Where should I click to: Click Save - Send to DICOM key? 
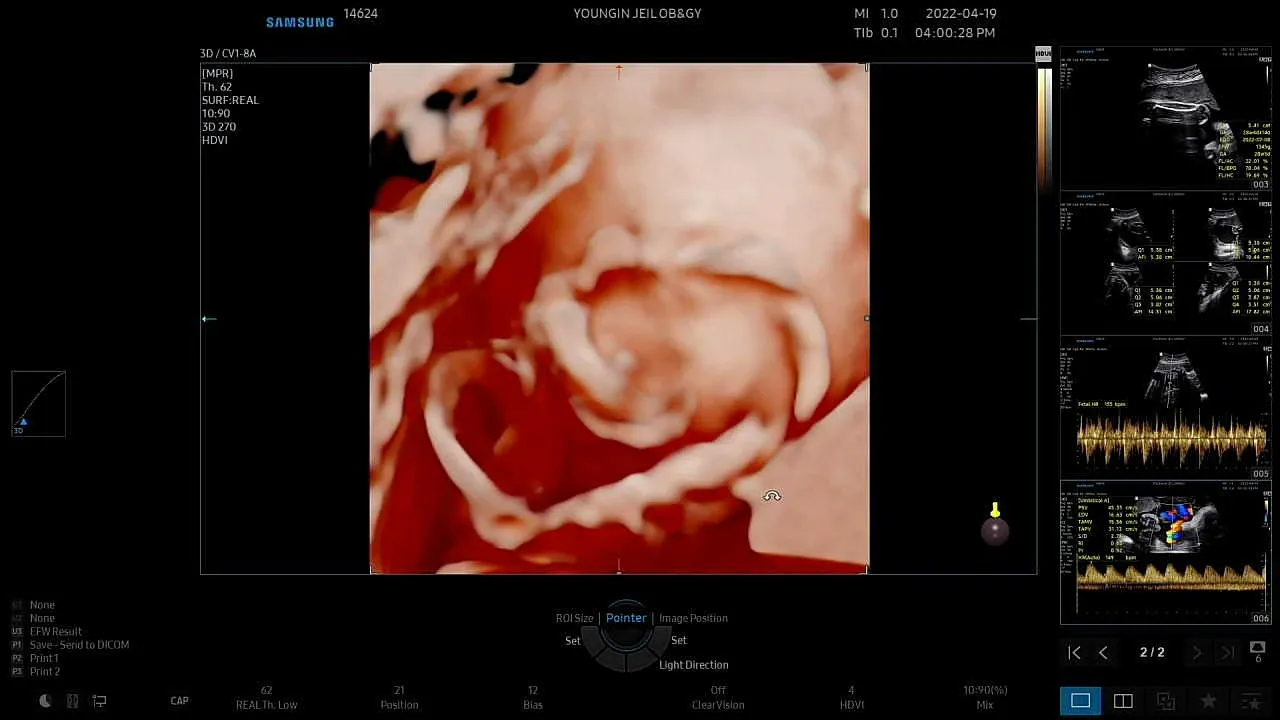click(x=79, y=645)
